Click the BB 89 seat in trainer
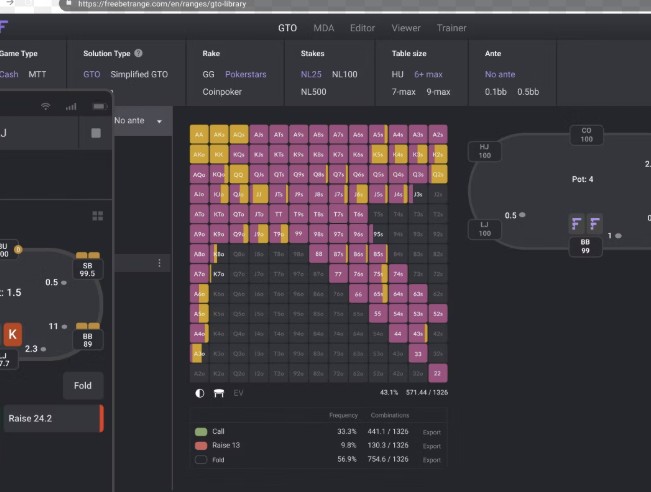651x492 pixels. tap(87, 340)
